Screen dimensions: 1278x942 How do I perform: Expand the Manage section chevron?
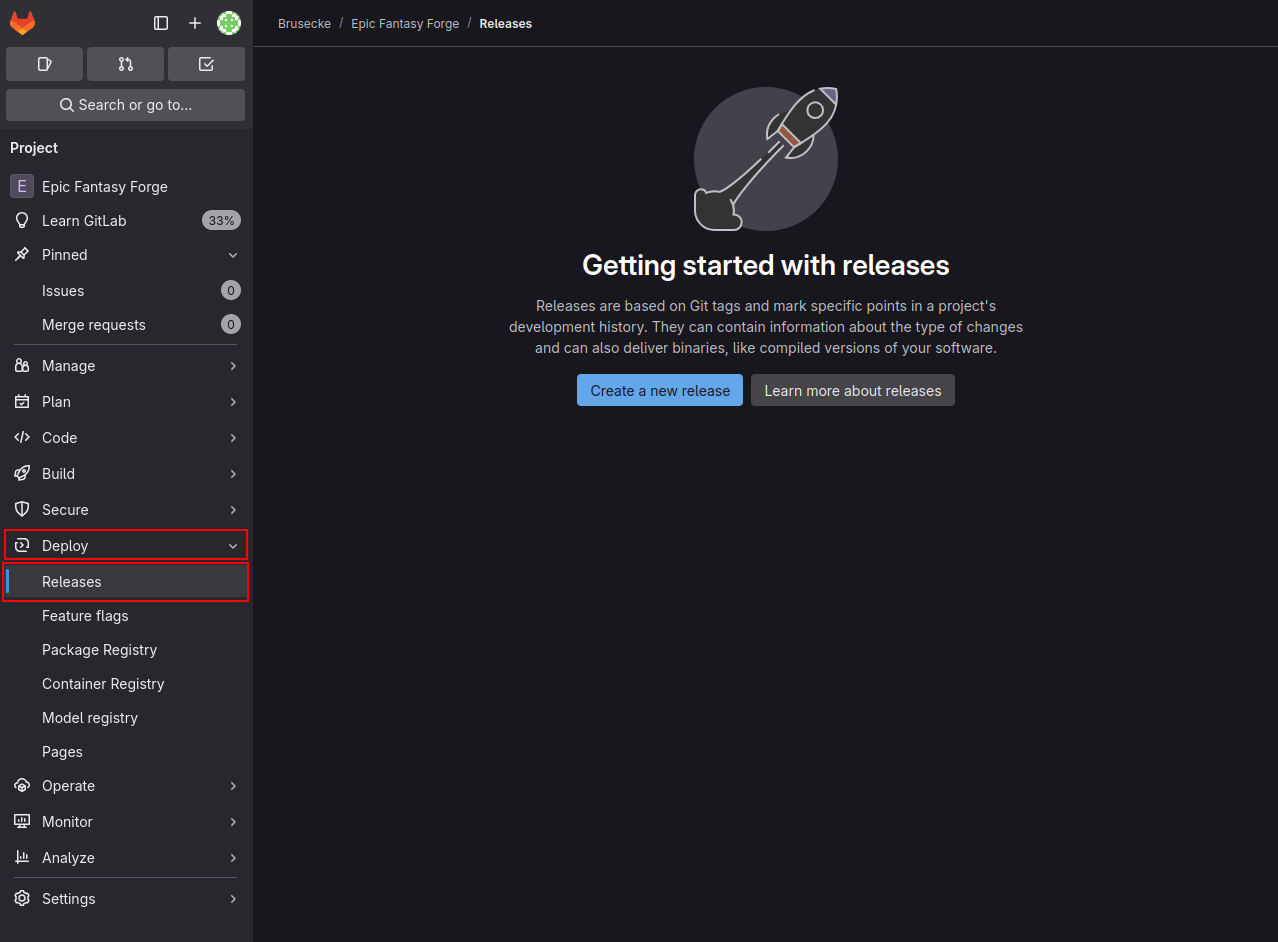click(233, 366)
